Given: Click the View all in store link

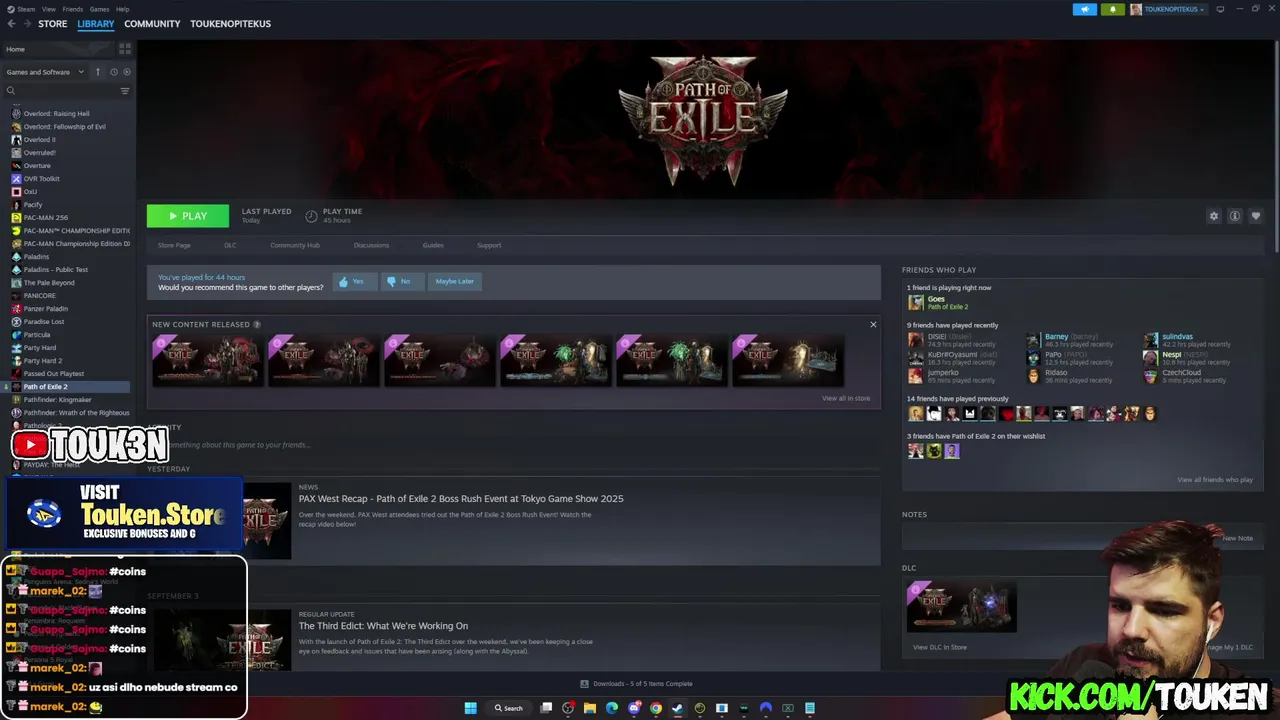Looking at the screenshot, I should click(846, 398).
